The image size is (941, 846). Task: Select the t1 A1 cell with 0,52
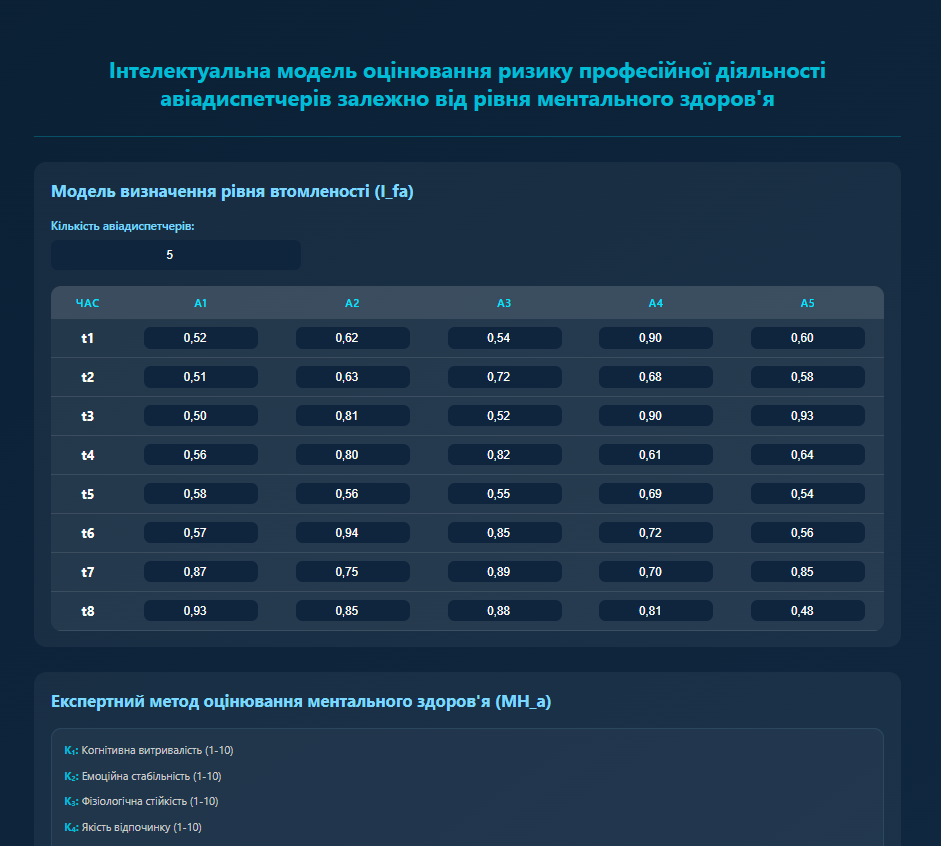[201, 338]
